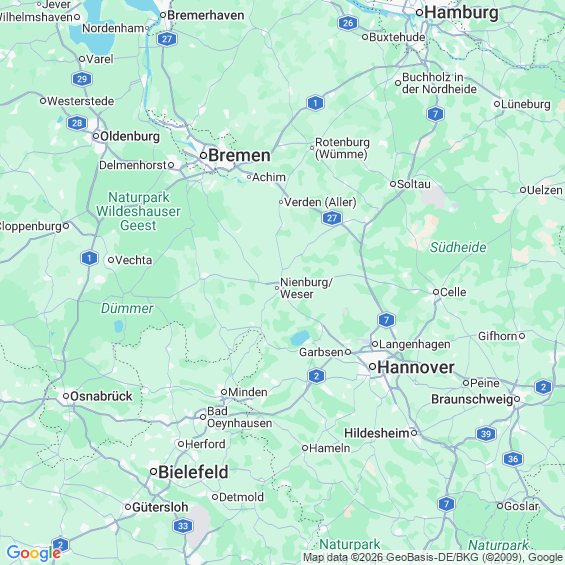Click the Südheide region label
Viewport: 565px width, 565px height.
pos(458,247)
